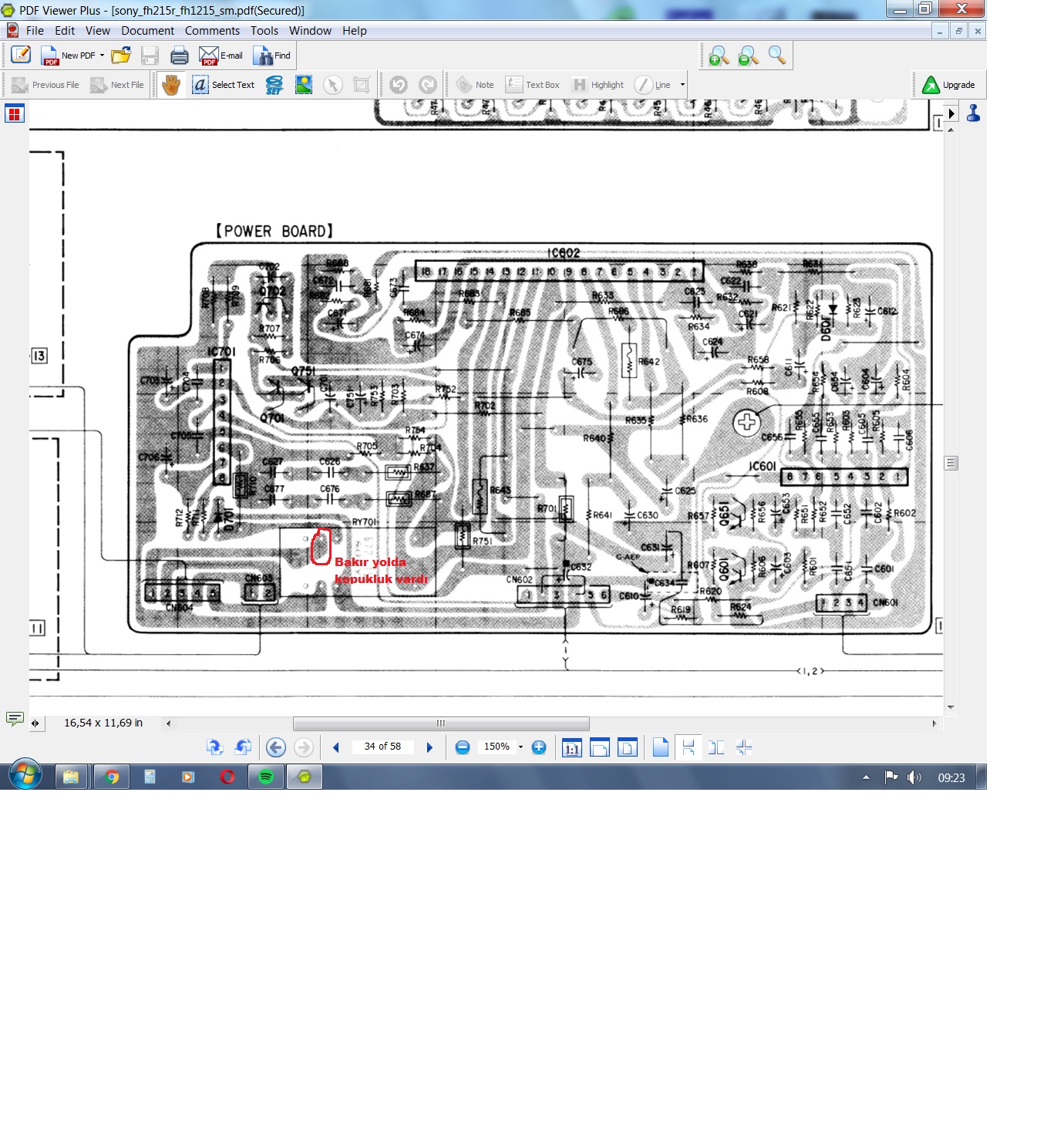This screenshot has height=1126, width=1064.
Task: Open the Comments menu
Action: pyautogui.click(x=212, y=31)
